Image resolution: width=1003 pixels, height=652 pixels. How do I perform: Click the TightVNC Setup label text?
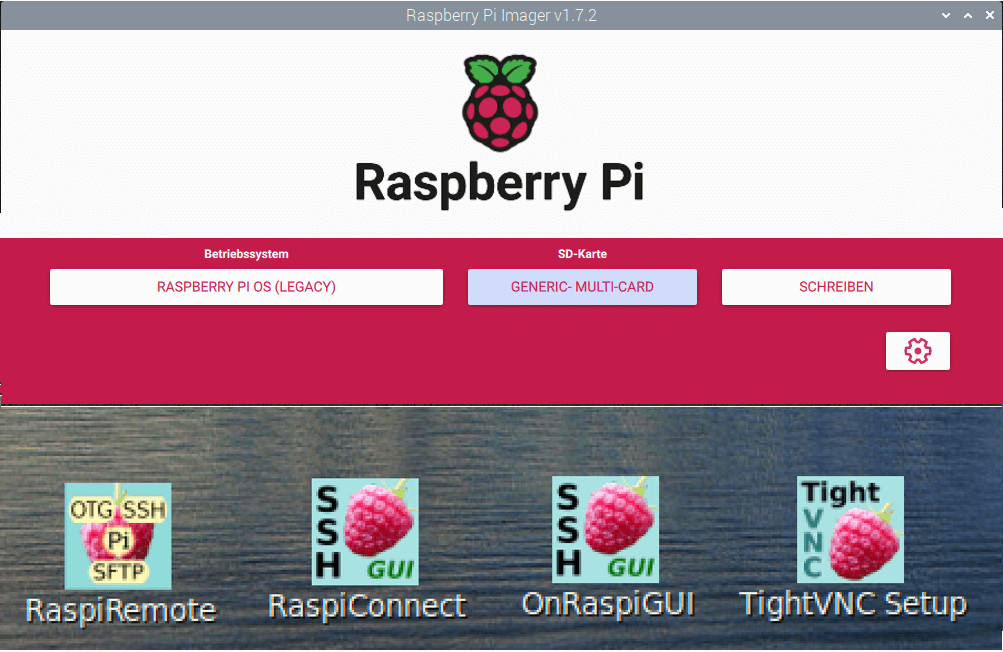853,604
